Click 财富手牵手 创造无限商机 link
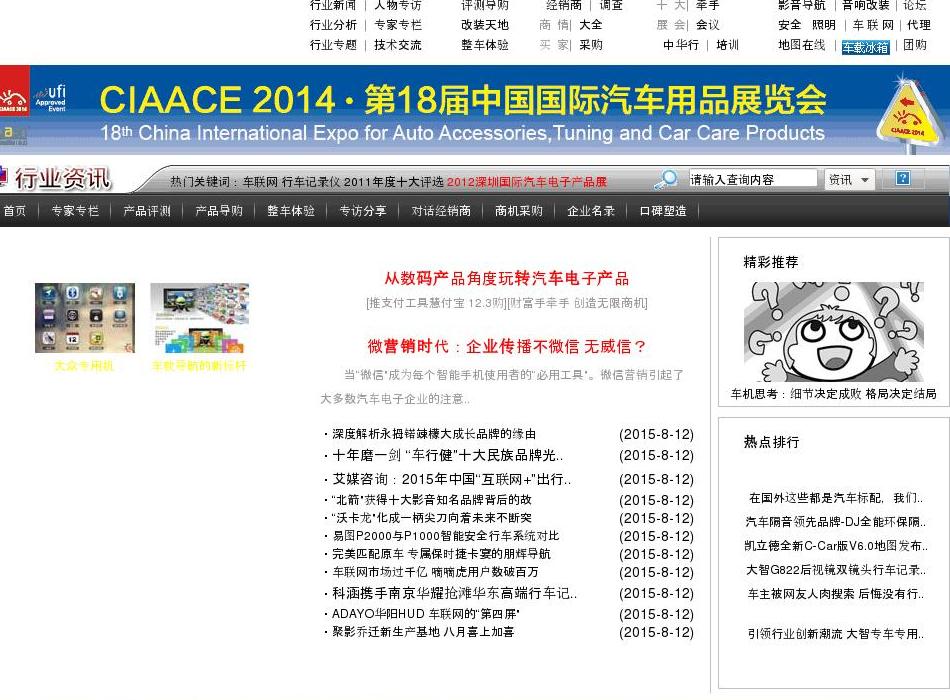Viewport: 950px width, 700px height. click(x=577, y=303)
